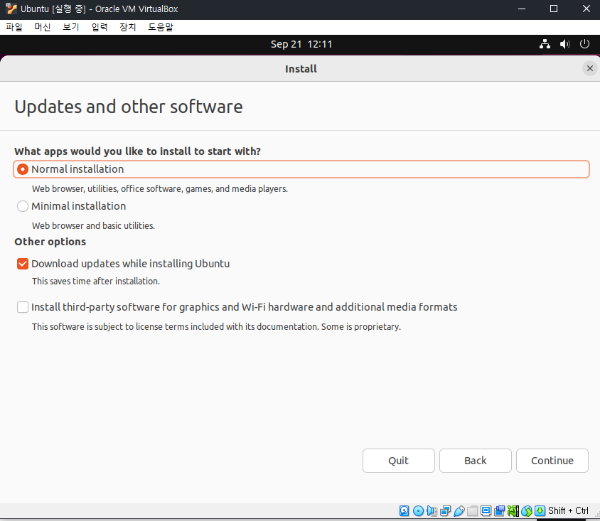Click 'Web browser and basic utilities.' text
This screenshot has width=600, height=521.
click(93, 226)
